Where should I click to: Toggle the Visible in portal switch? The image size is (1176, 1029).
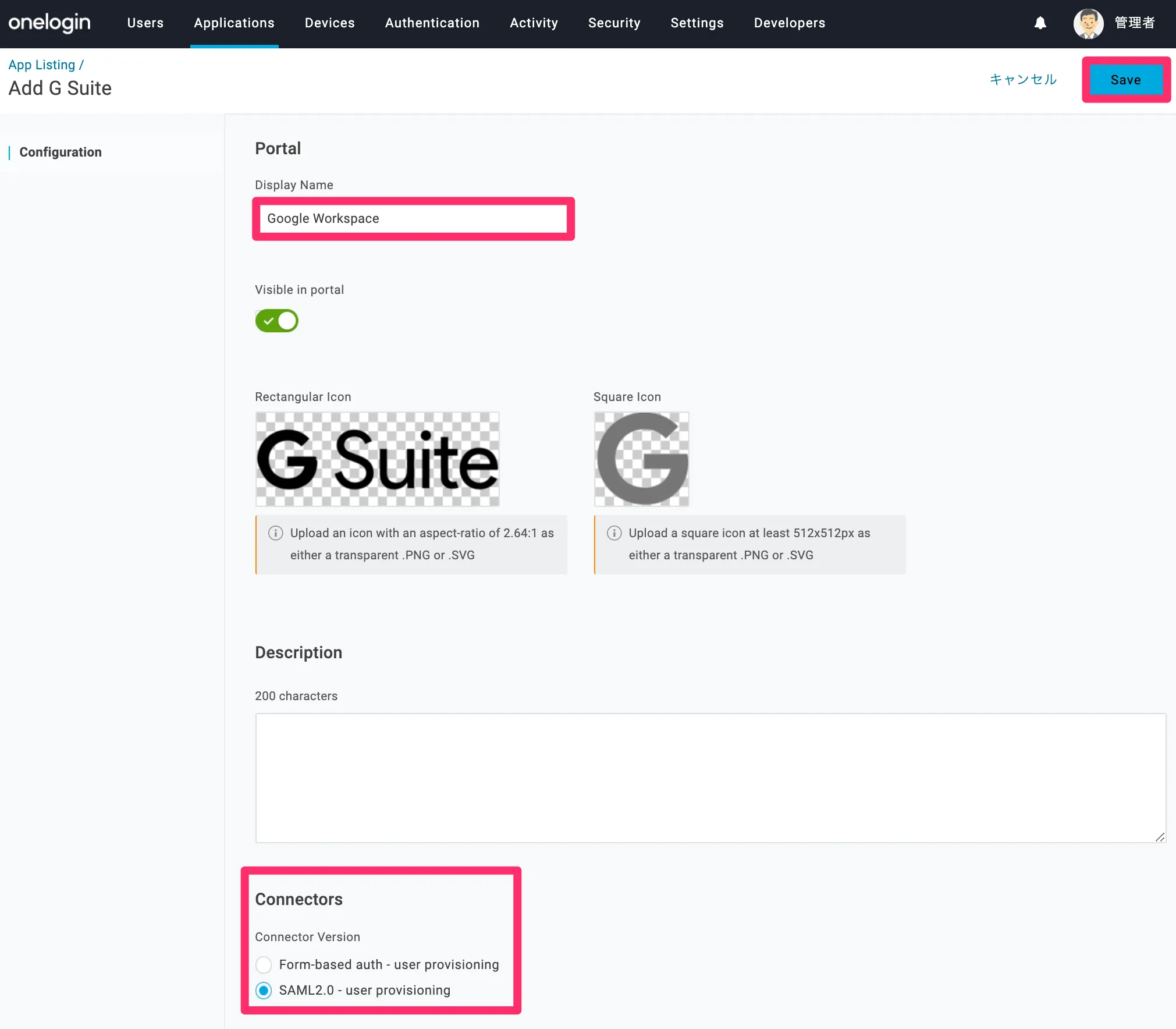tap(277, 321)
